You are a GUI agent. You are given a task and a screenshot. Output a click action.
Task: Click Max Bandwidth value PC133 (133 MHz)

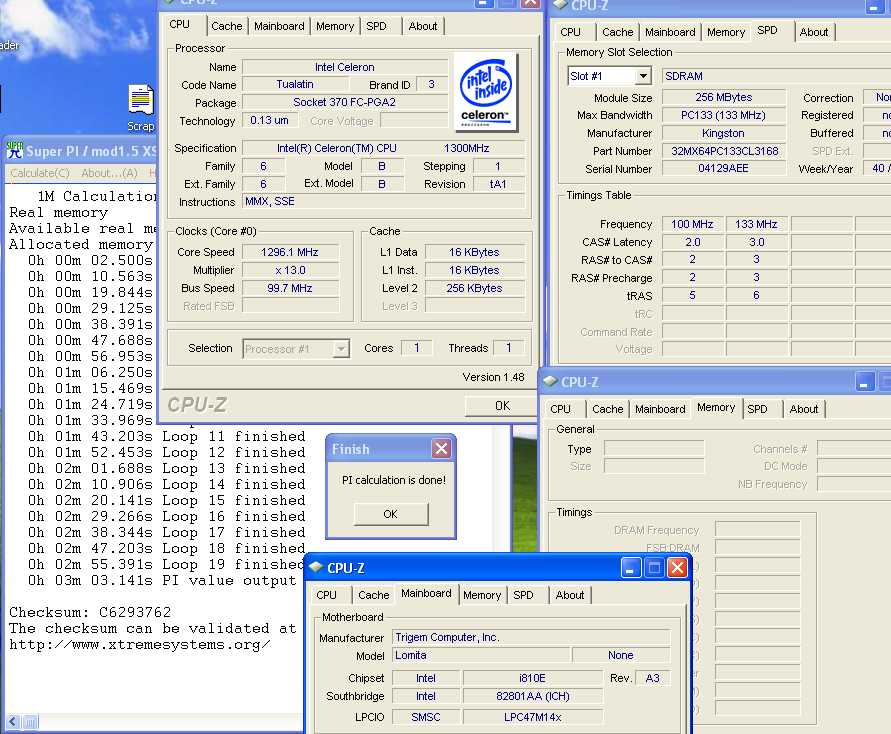coord(723,115)
